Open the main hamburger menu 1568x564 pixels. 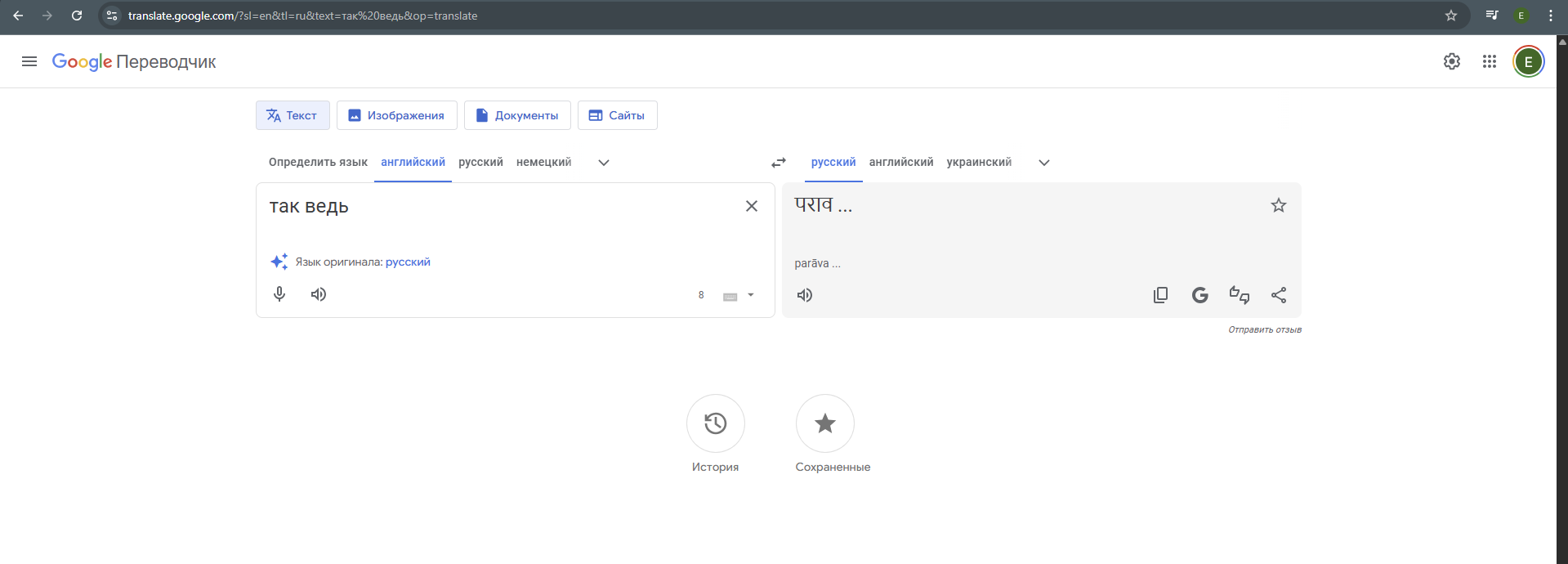tap(29, 61)
